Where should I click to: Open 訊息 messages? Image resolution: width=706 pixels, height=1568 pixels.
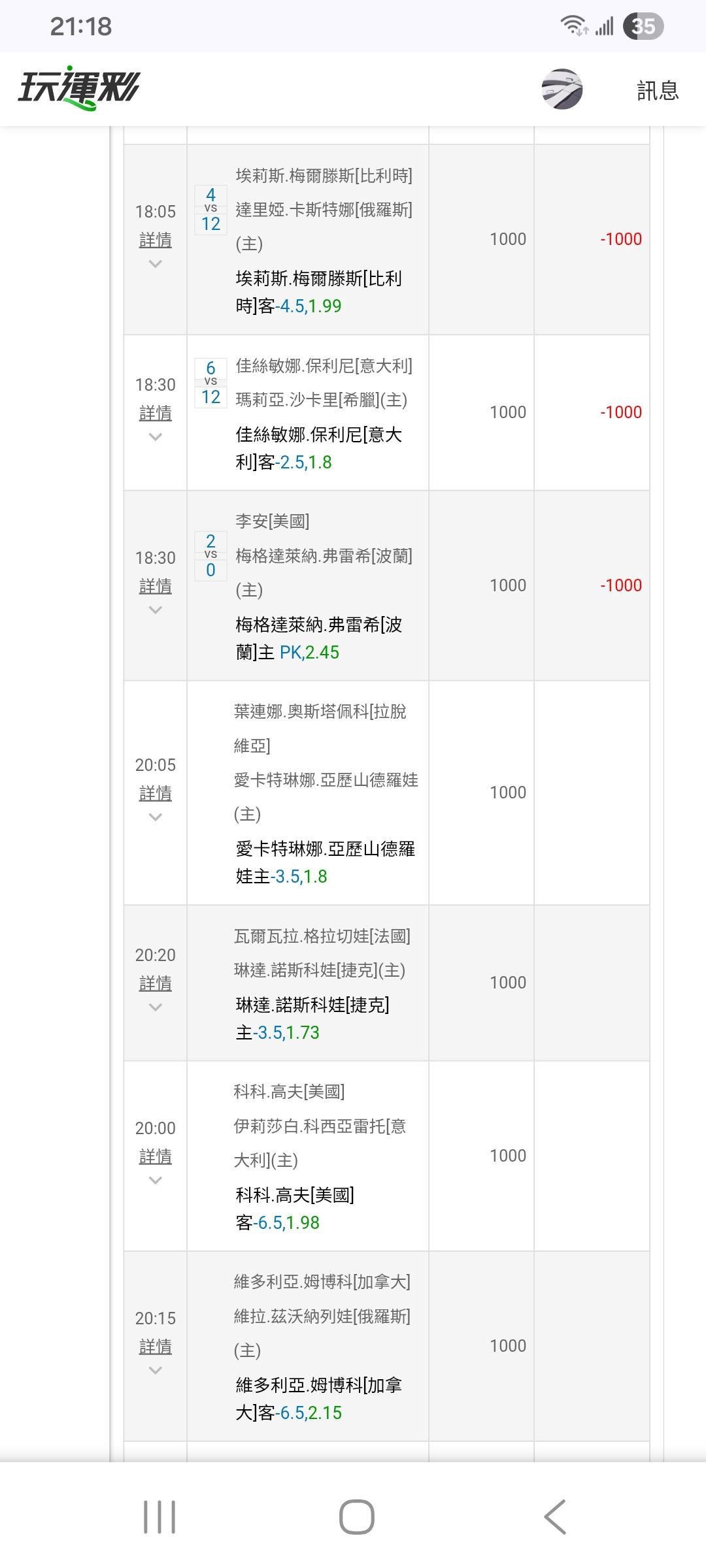pos(658,90)
